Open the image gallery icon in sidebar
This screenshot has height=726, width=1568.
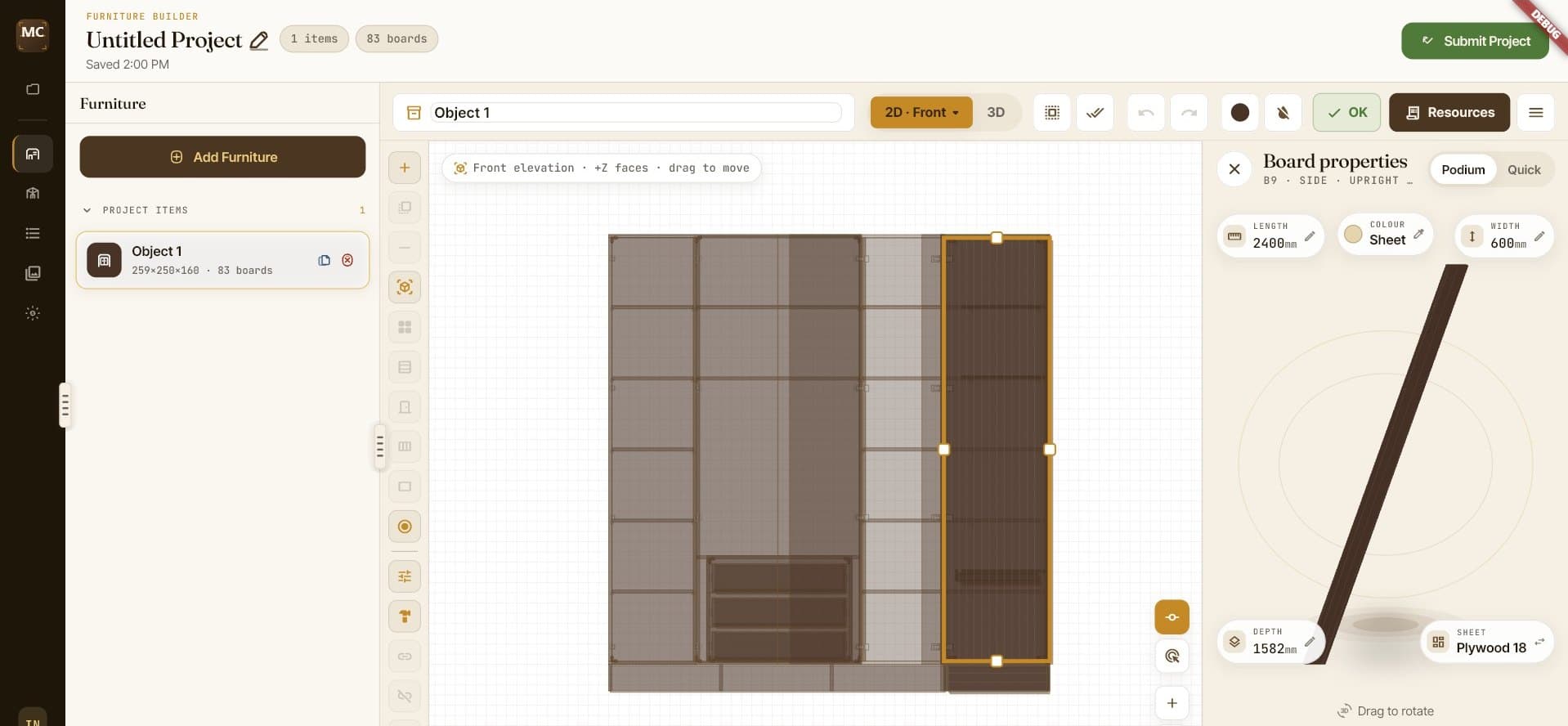click(33, 273)
